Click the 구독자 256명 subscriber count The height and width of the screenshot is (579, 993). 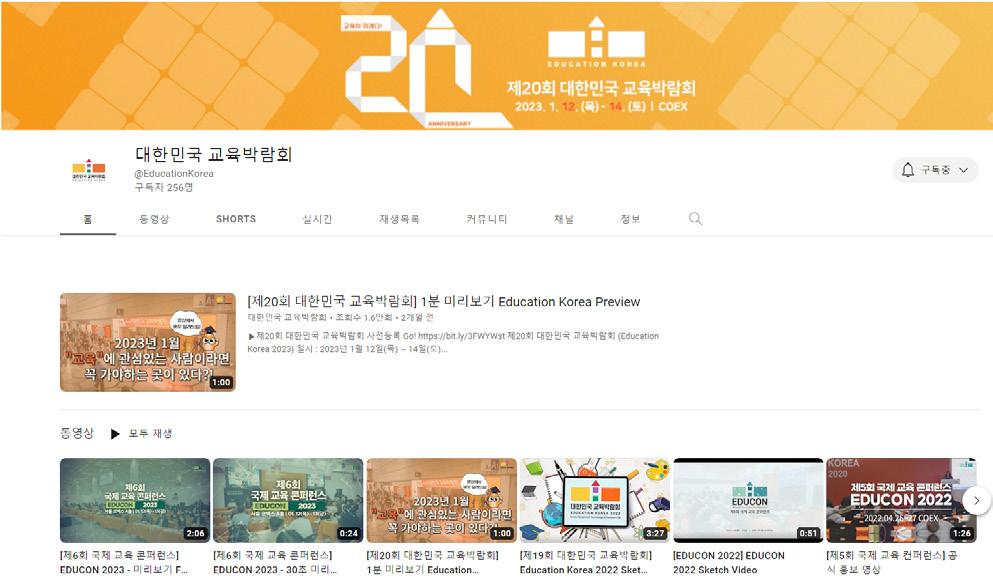tap(163, 188)
